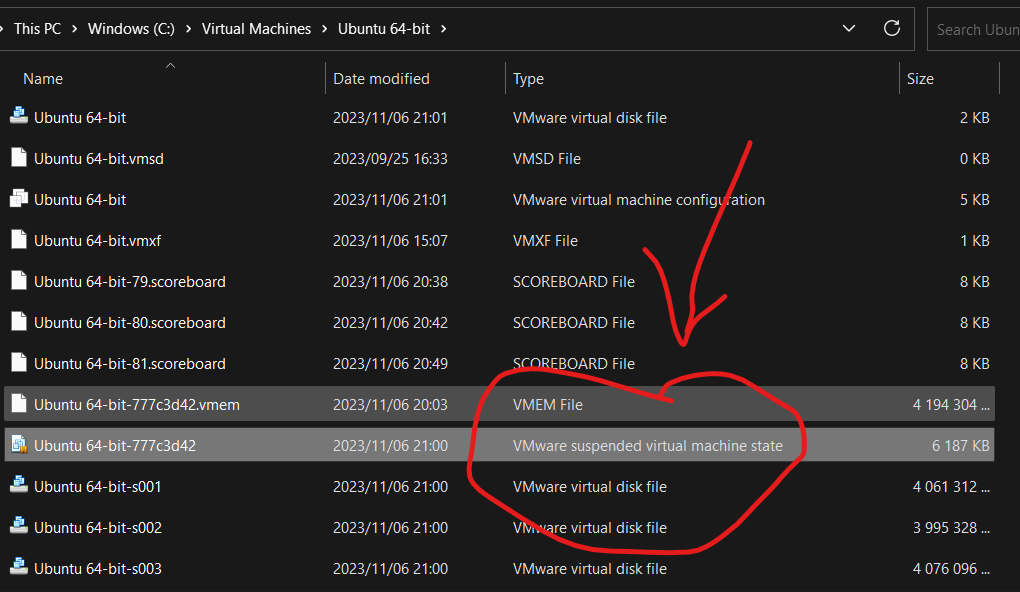Select the Ubuntu 64-bit VM configuration icon
1020x592 pixels.
18,199
